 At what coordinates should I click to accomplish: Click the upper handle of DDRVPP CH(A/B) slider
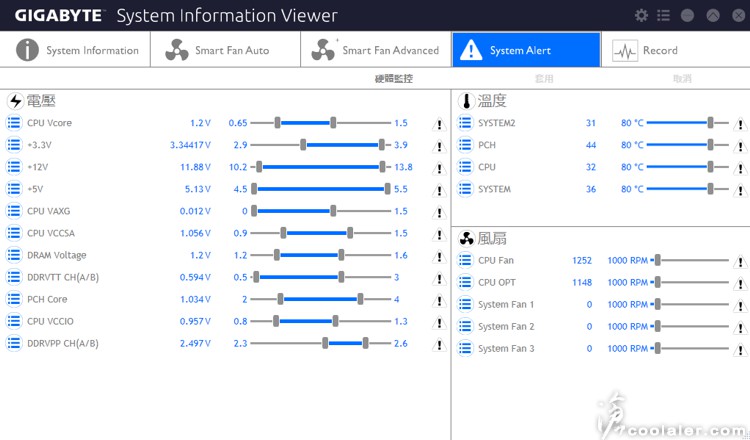coord(365,343)
